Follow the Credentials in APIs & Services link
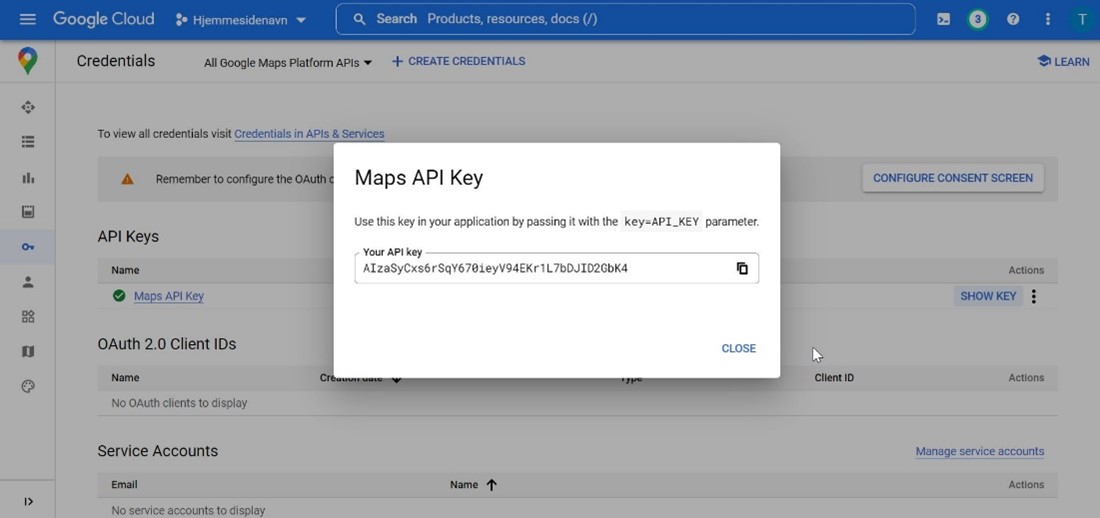 pos(309,133)
